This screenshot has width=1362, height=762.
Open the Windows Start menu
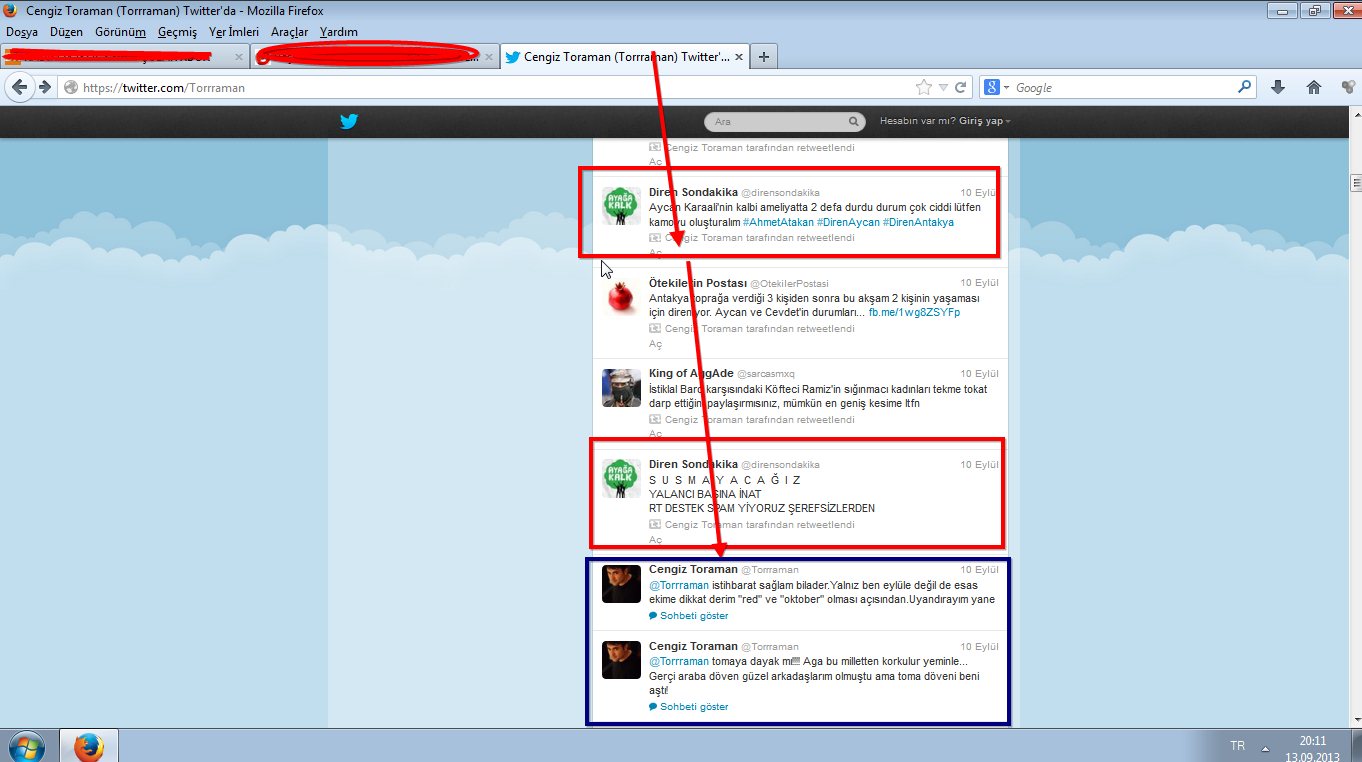[24, 746]
